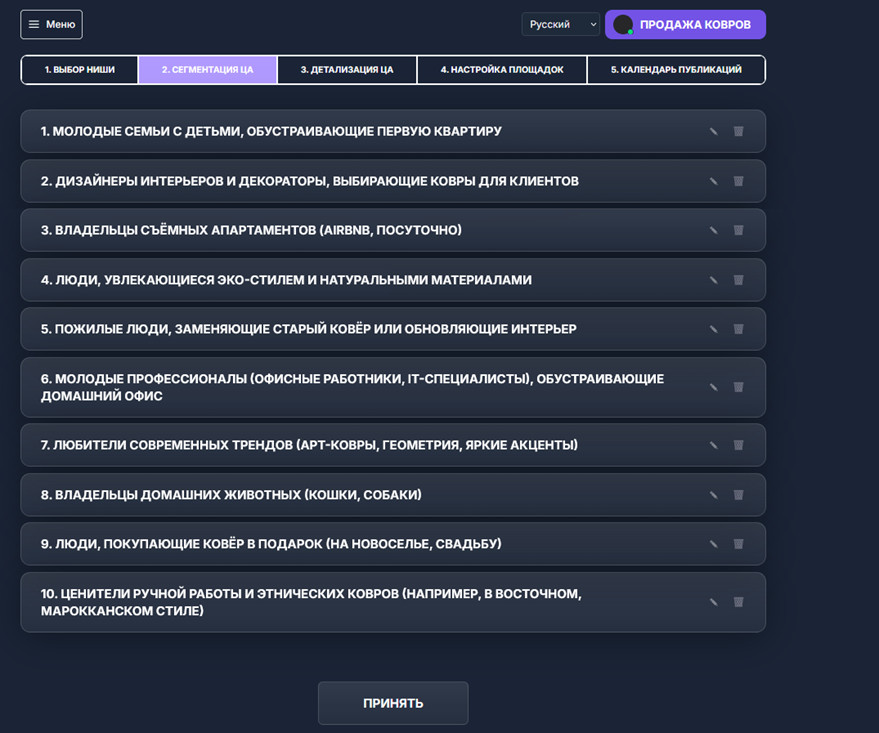The image size is (879, 733).
Task: Select the 2. СЕГМЕНТАЦИЯ ЦА tab
Action: [x=207, y=69]
